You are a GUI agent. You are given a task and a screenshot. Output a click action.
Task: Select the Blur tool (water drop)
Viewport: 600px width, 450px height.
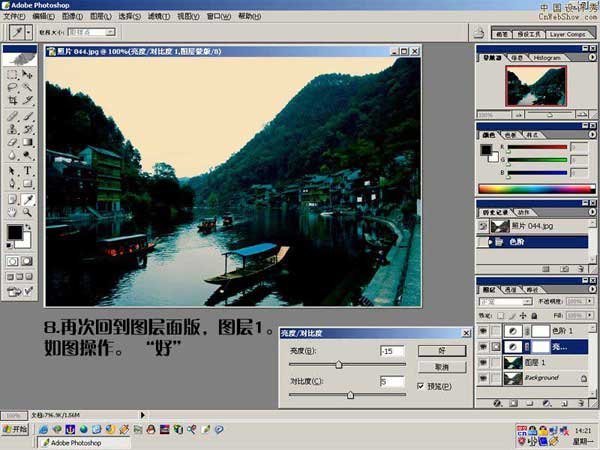[12, 155]
